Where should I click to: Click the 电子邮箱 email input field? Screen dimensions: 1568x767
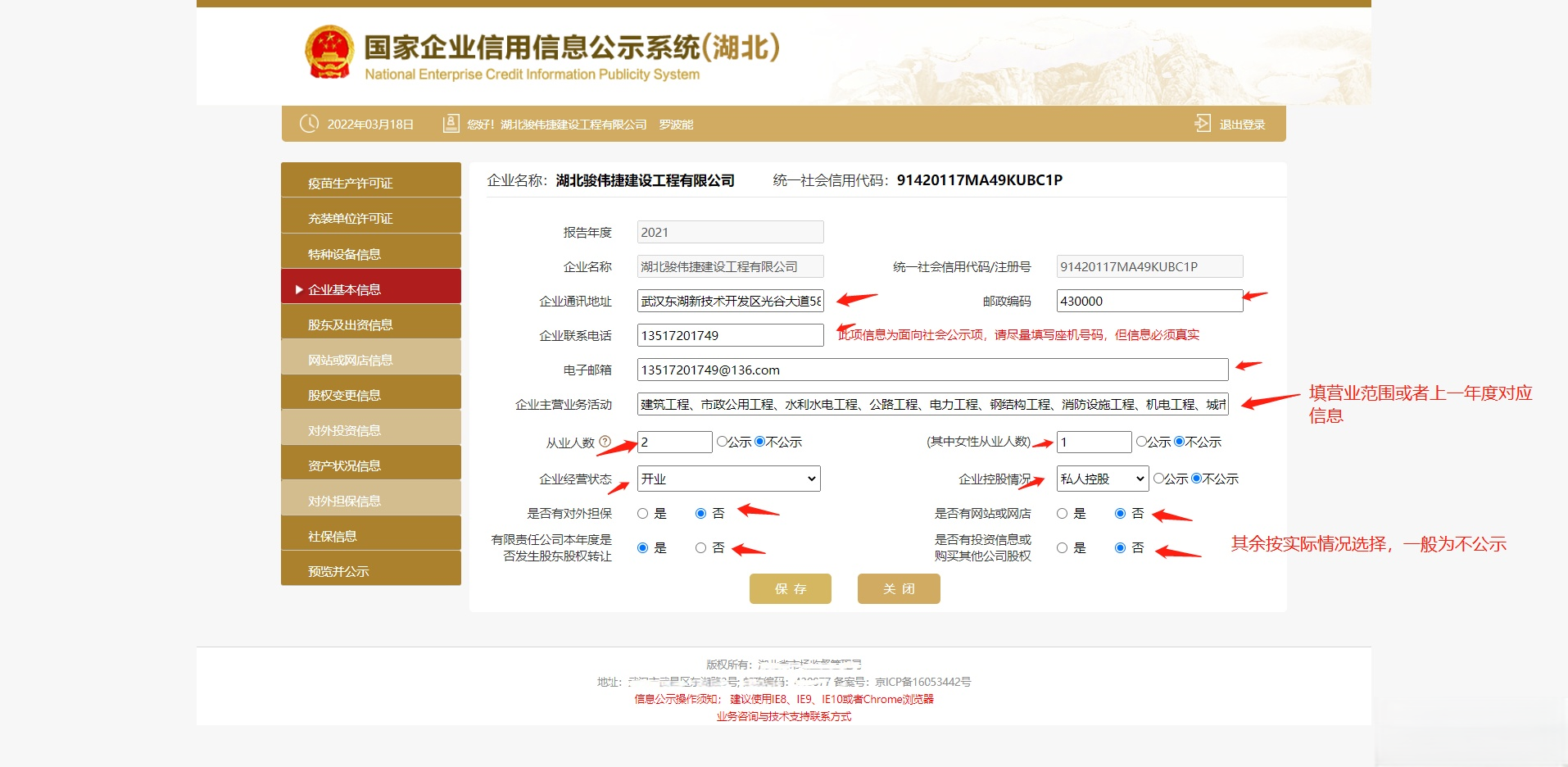click(933, 370)
